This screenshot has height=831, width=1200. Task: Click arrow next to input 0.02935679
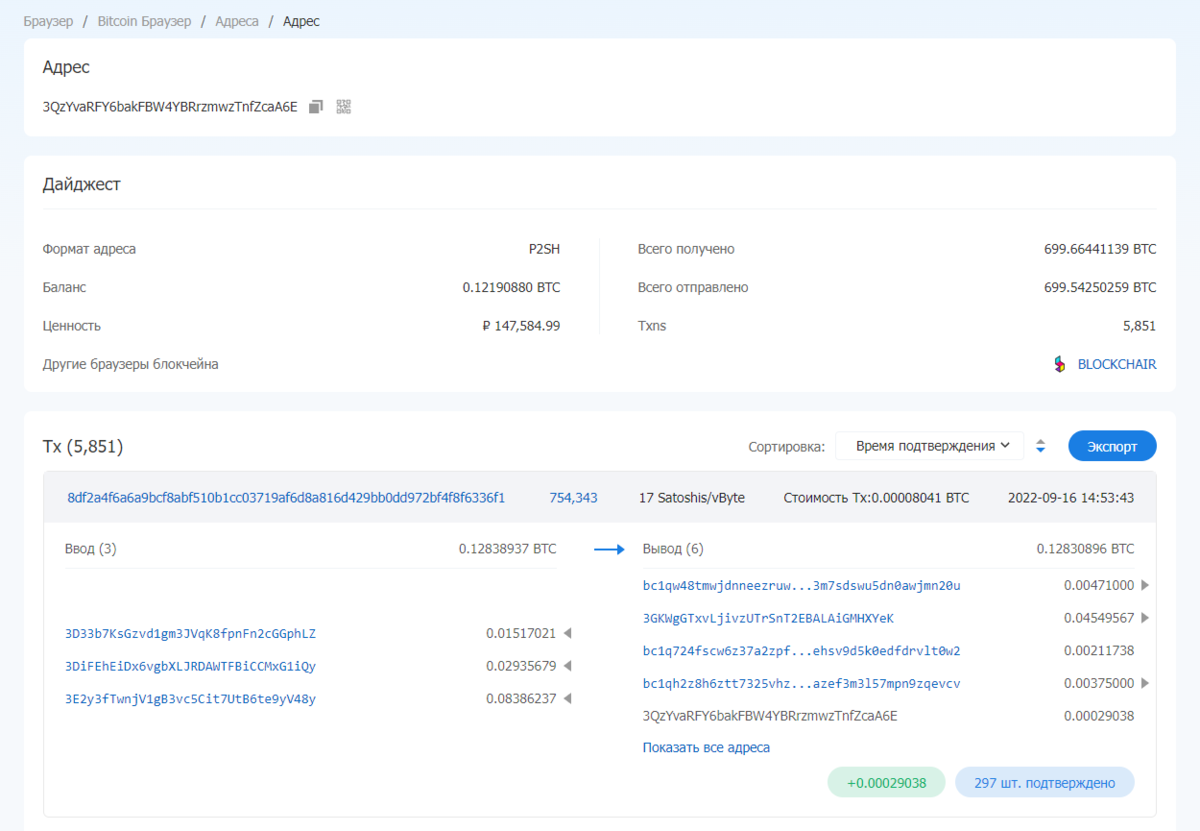point(567,666)
